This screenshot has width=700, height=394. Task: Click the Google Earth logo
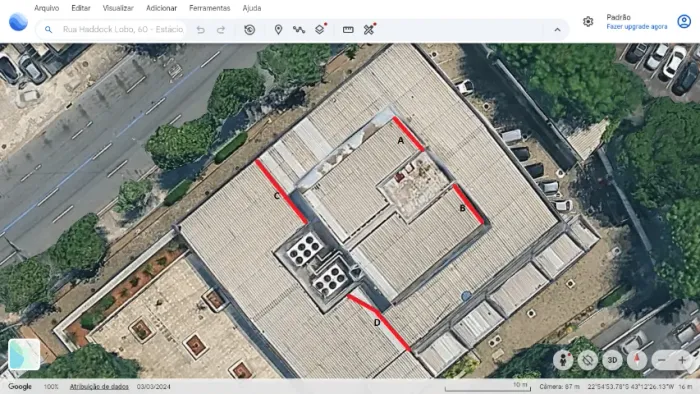[x=18, y=22]
